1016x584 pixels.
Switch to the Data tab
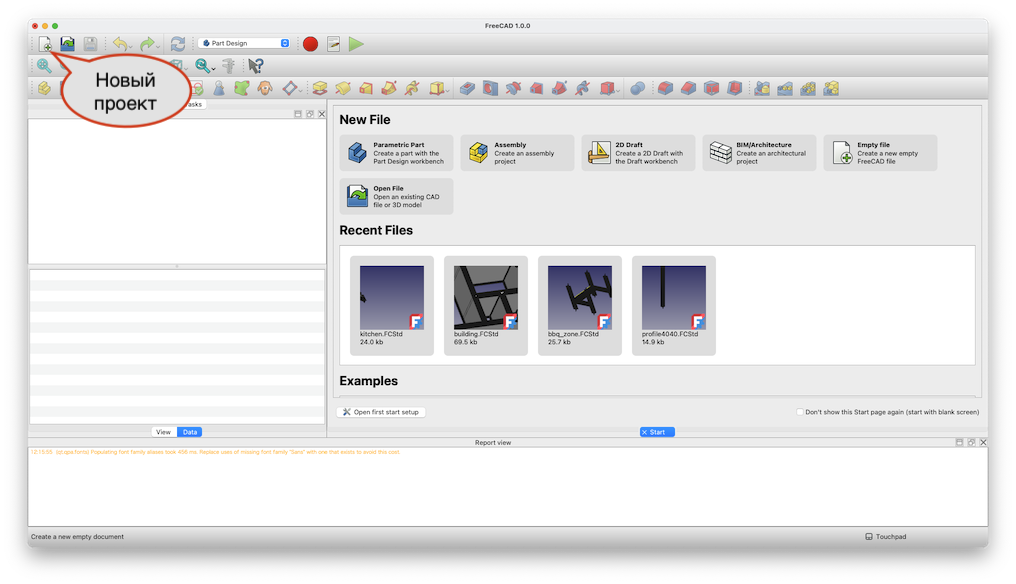click(x=190, y=432)
